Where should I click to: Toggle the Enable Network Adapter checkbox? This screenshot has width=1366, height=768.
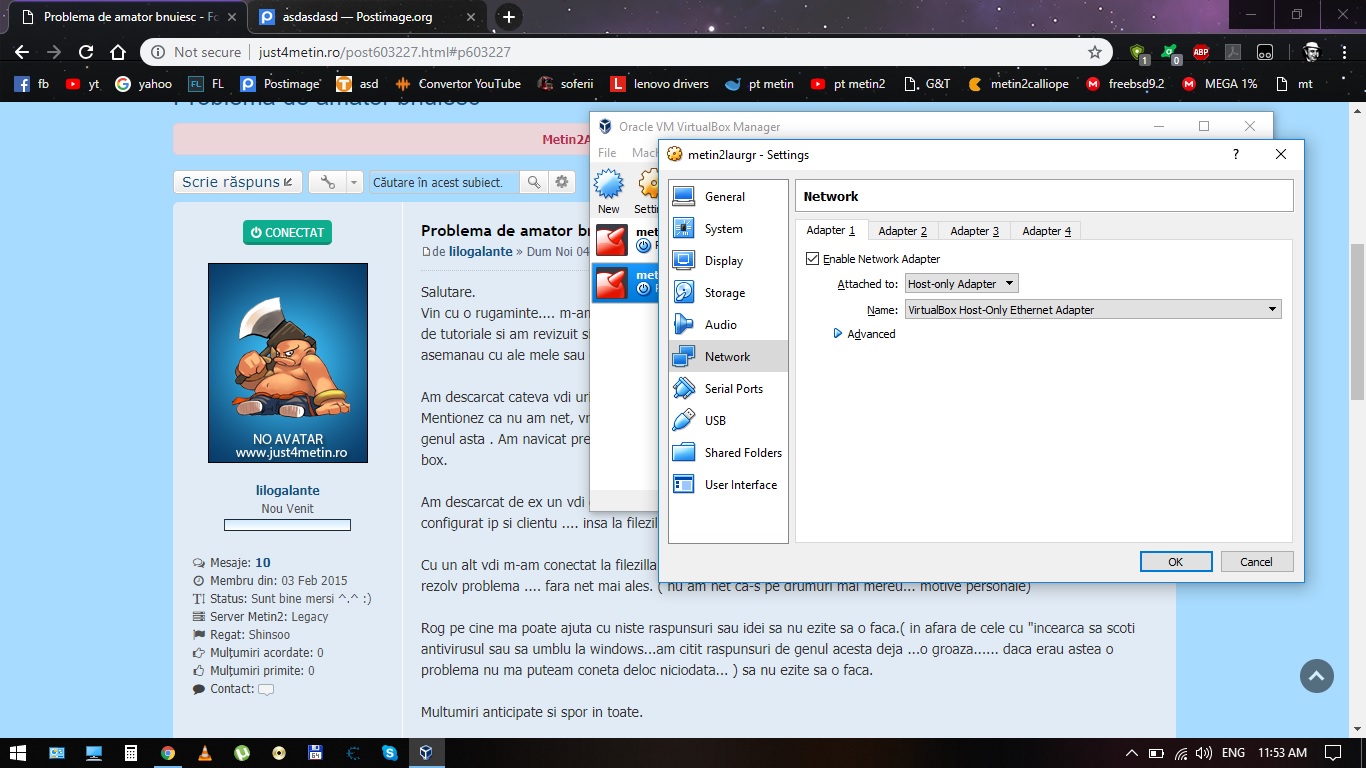coord(812,259)
